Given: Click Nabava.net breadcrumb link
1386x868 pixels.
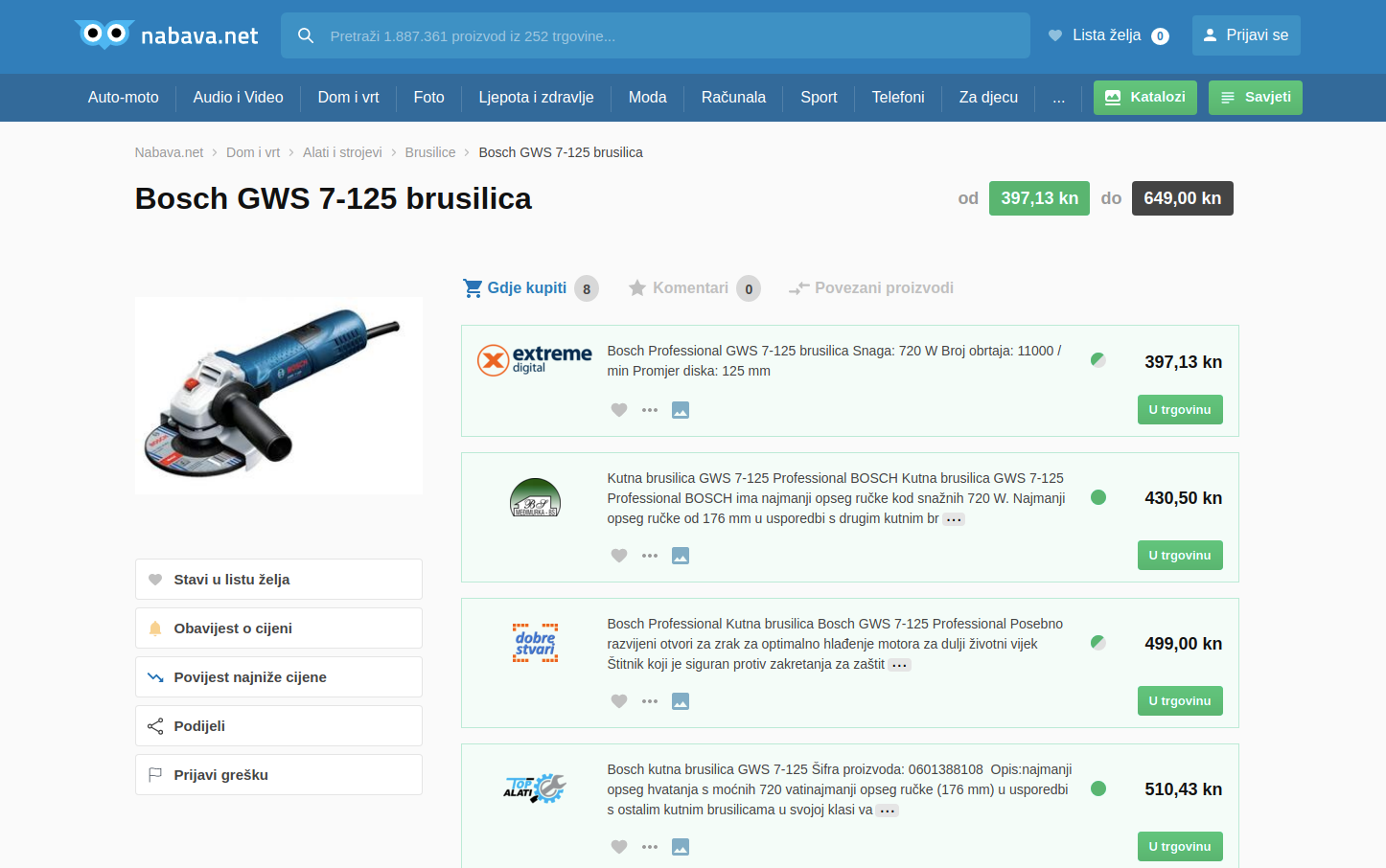Looking at the screenshot, I should [x=169, y=152].
